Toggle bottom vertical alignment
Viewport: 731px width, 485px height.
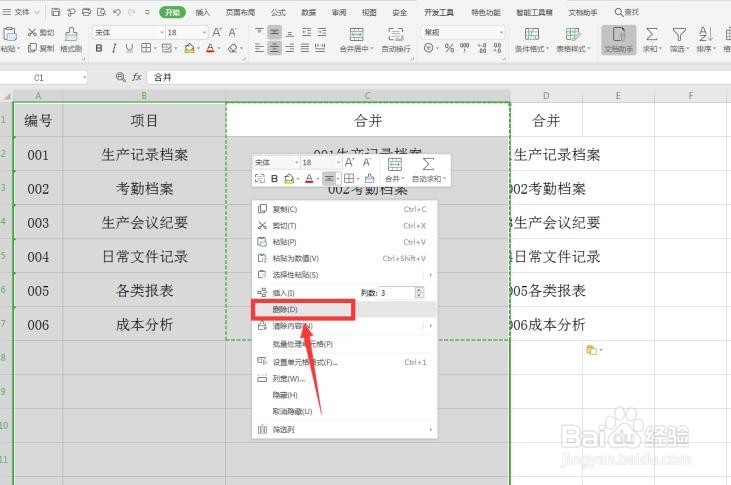click(290, 32)
